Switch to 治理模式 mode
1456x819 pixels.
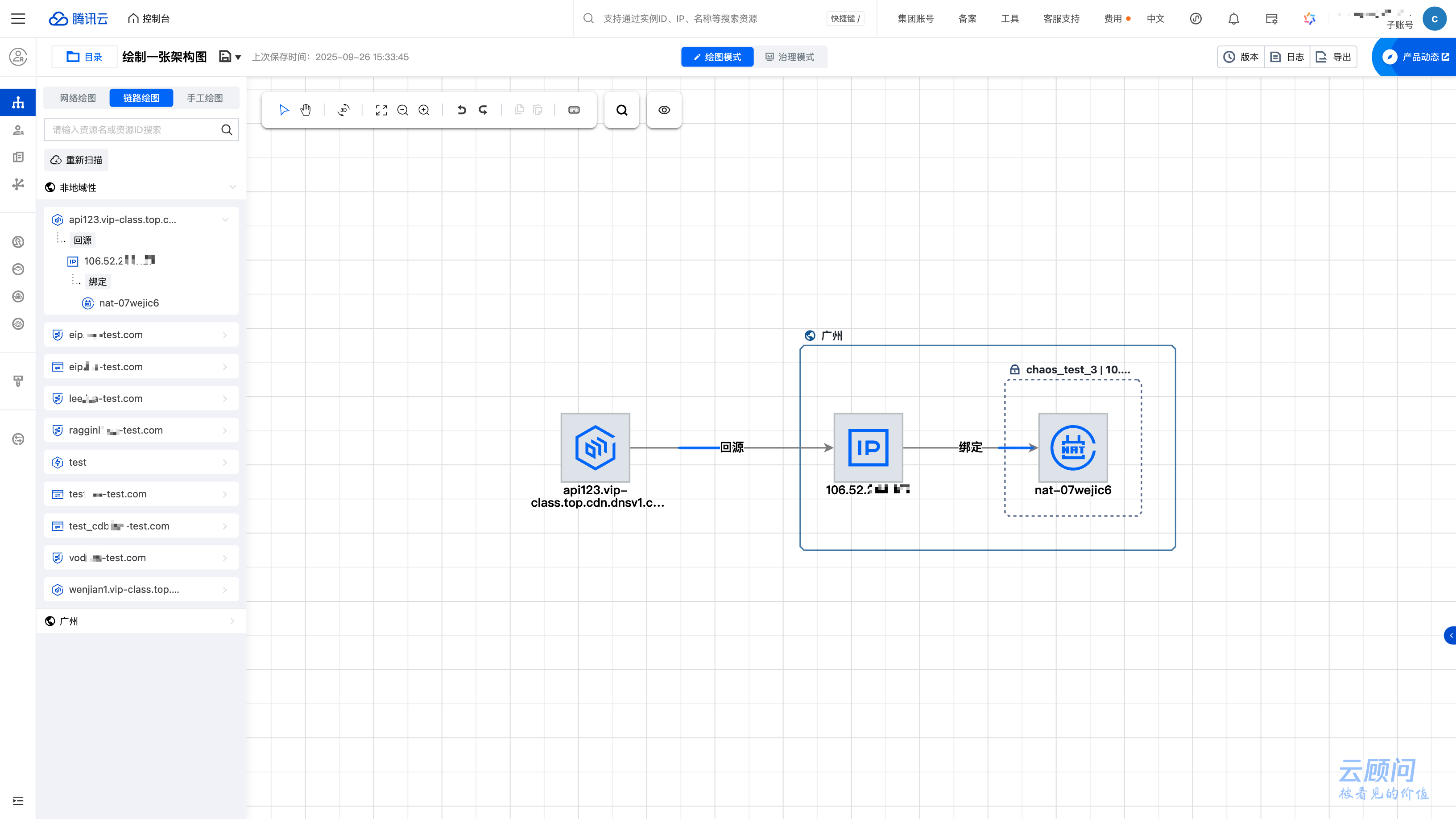(x=790, y=57)
